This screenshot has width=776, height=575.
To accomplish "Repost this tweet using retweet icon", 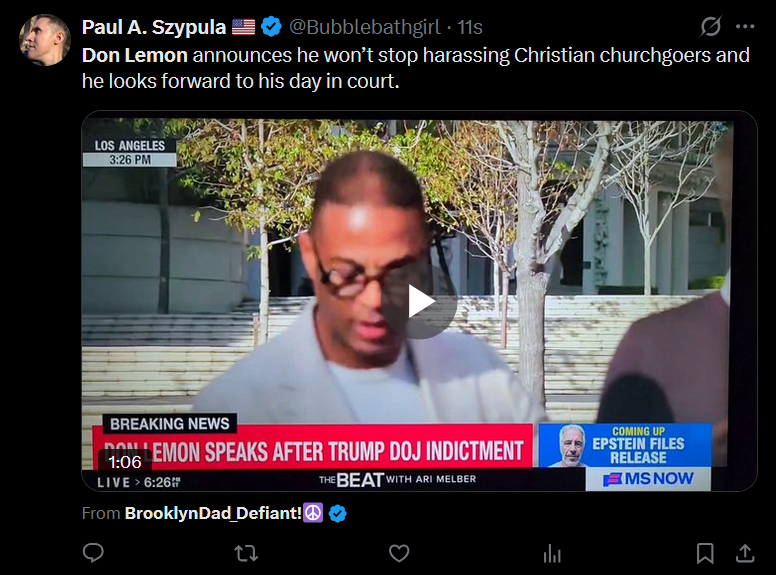I will 246,553.
